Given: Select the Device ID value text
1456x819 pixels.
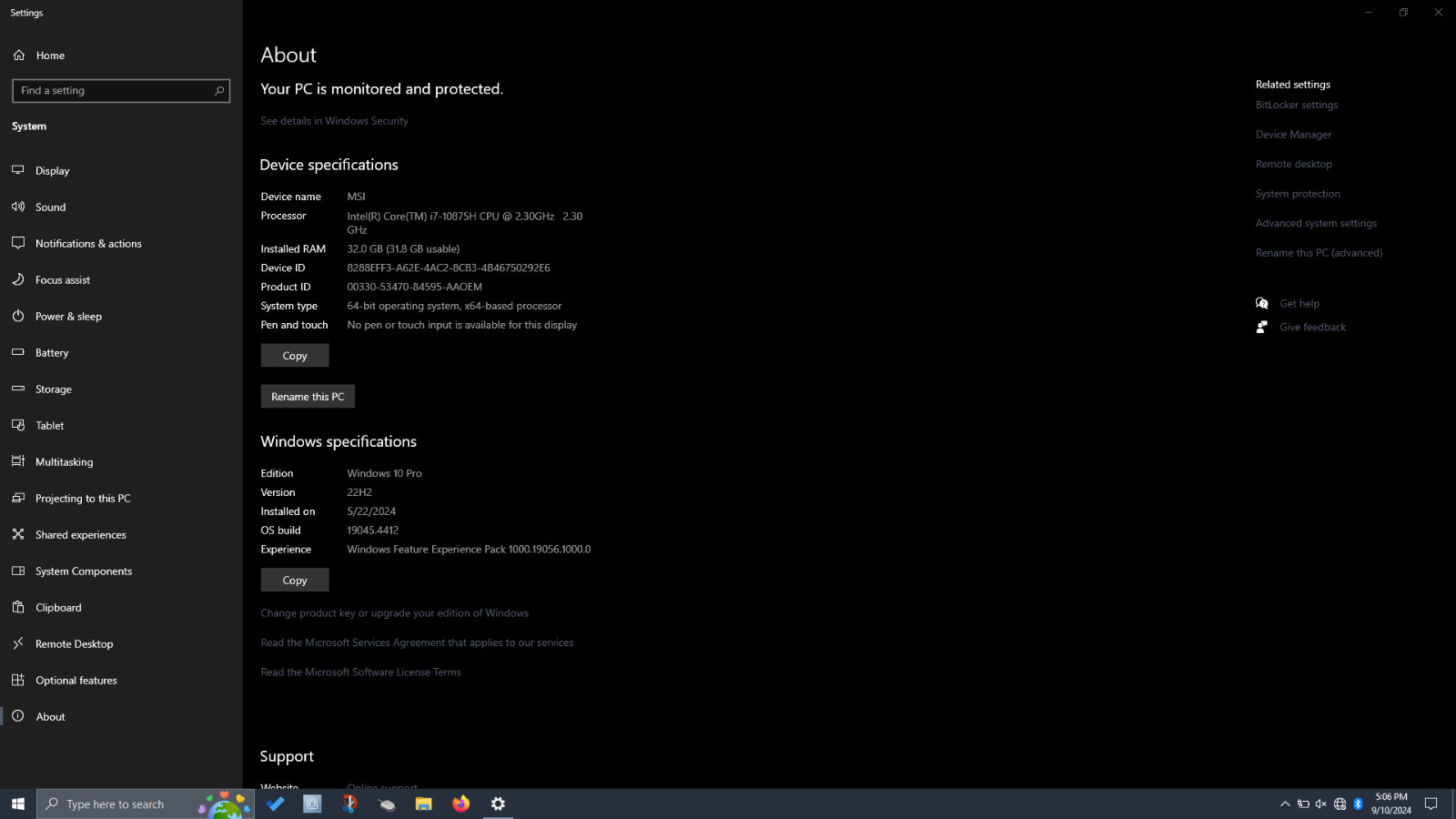Looking at the screenshot, I should (x=449, y=268).
